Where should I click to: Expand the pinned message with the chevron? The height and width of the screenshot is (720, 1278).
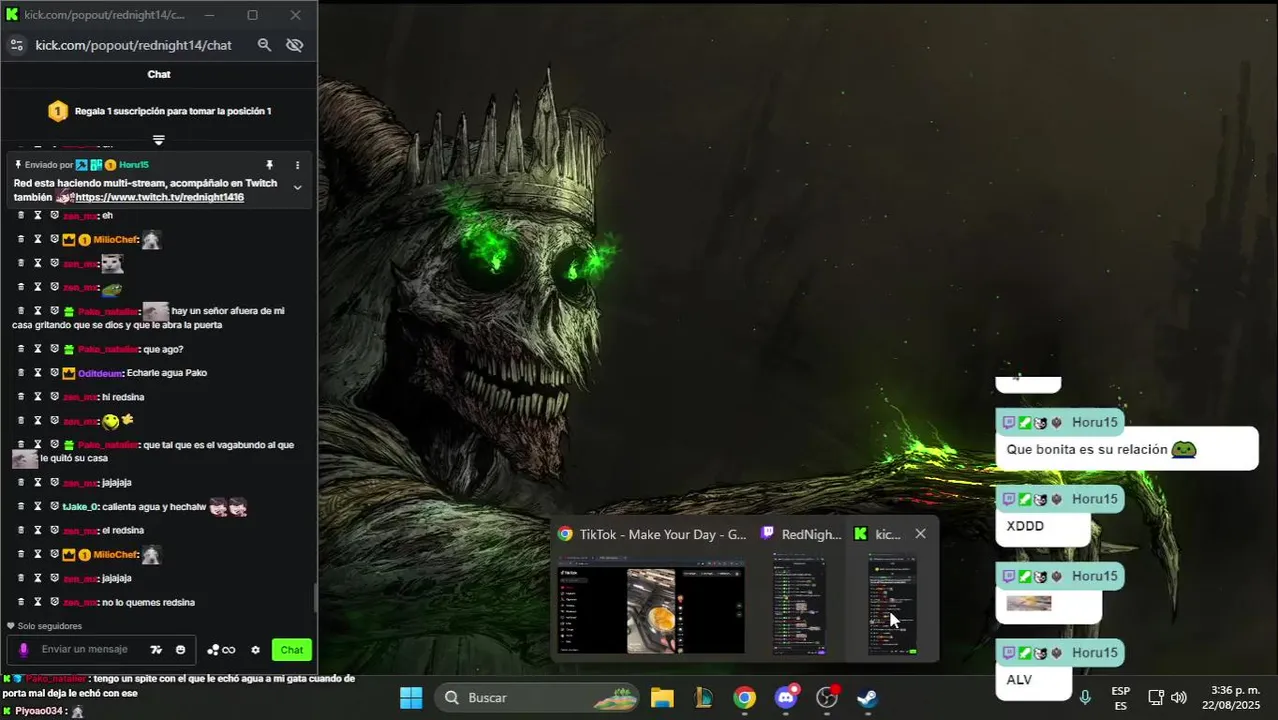pos(297,187)
